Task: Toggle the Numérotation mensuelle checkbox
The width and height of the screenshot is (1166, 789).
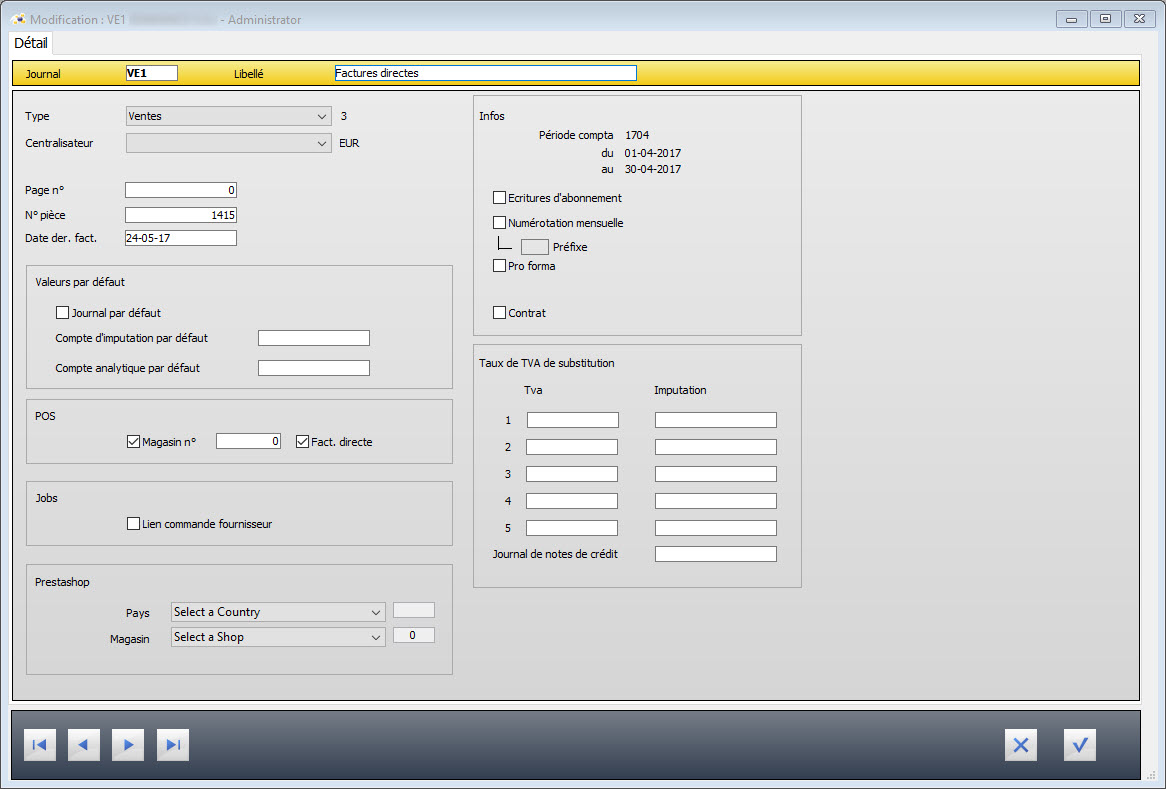Action: [500, 223]
